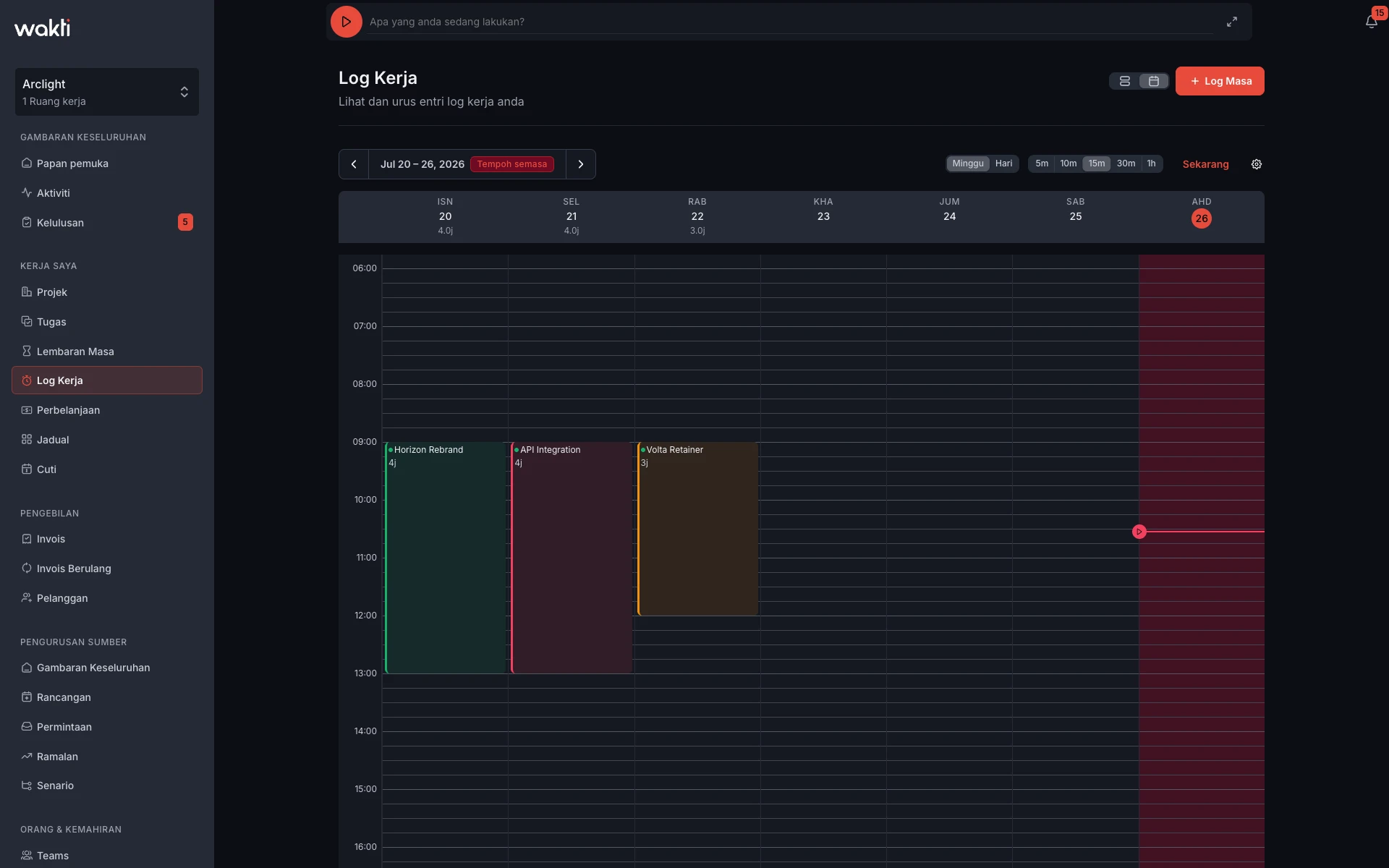Image resolution: width=1389 pixels, height=868 pixels.
Task: Switch to calendar view layout
Action: tap(1154, 81)
